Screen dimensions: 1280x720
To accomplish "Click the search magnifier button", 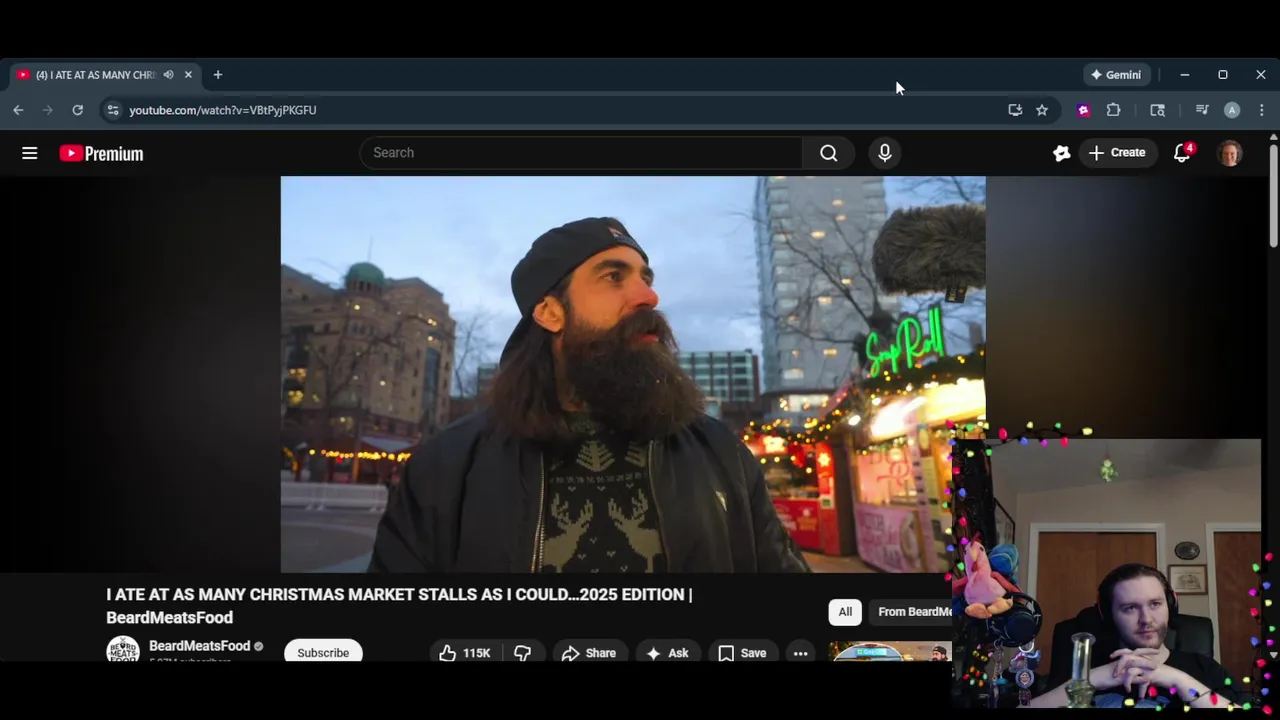I will coord(828,153).
